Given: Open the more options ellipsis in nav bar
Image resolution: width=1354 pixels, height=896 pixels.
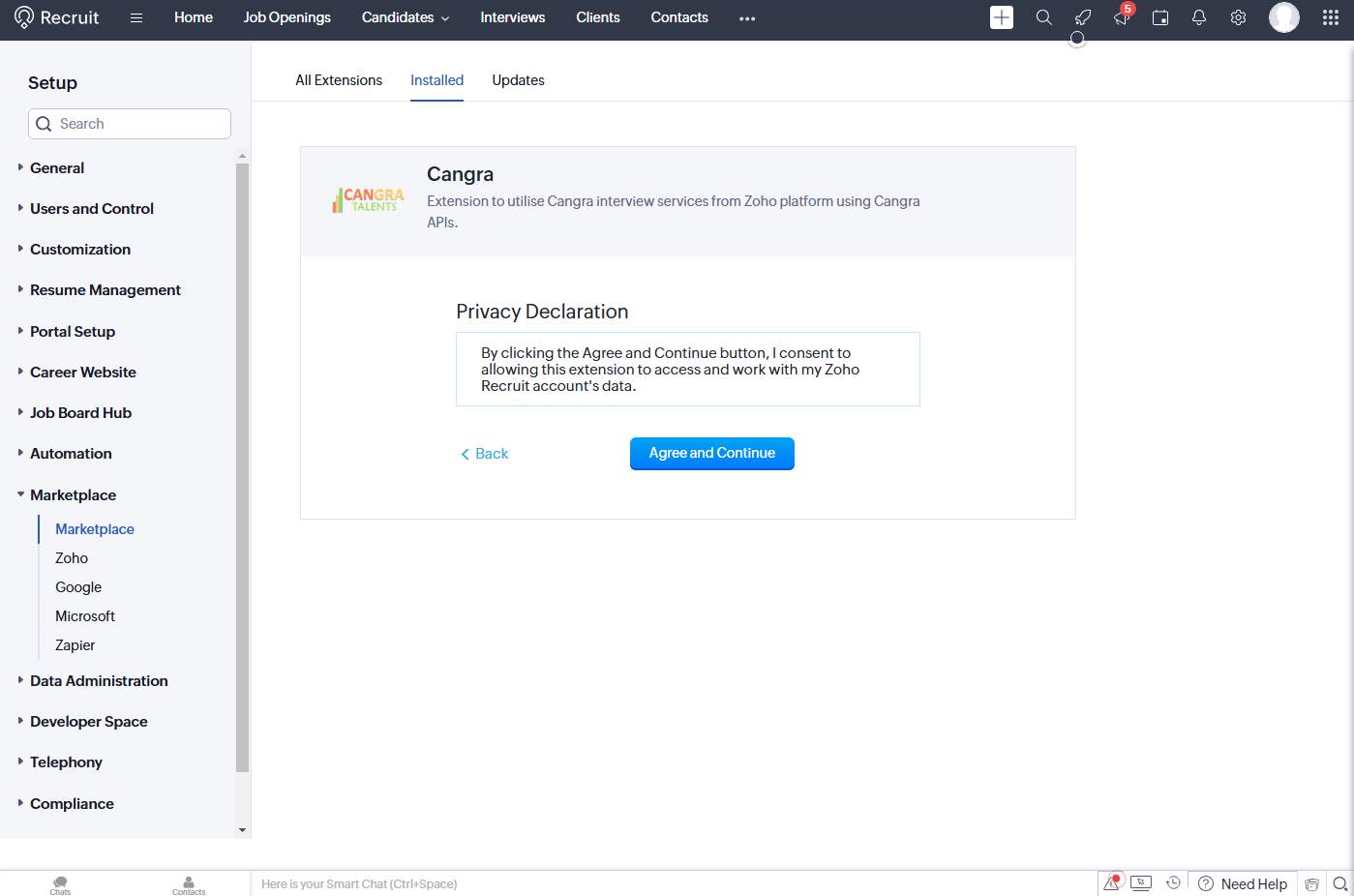Looking at the screenshot, I should pyautogui.click(x=747, y=18).
